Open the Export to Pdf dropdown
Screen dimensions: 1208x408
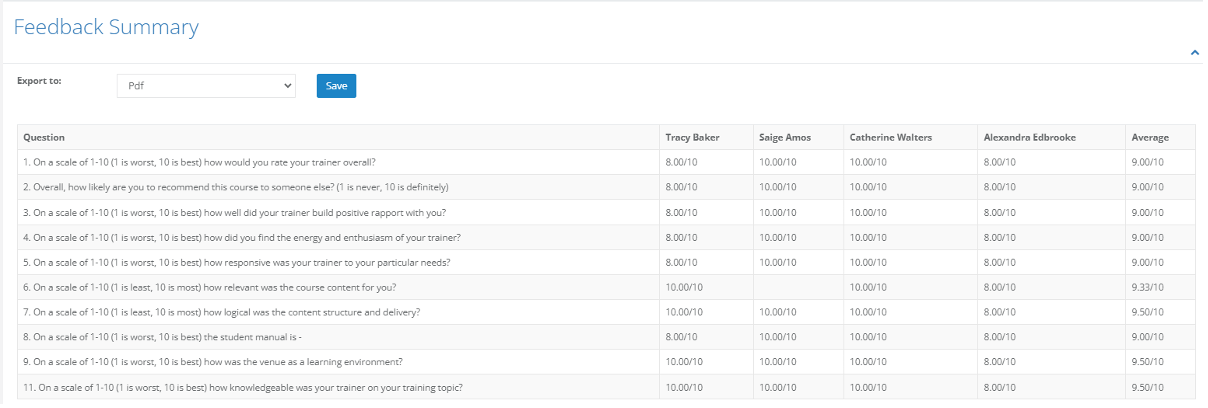coord(207,86)
